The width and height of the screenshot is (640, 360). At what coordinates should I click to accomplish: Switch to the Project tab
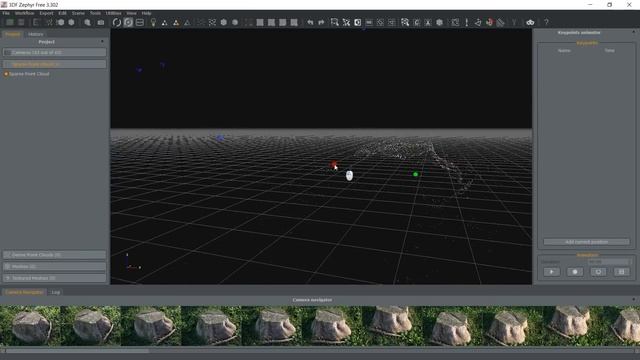click(x=12, y=34)
